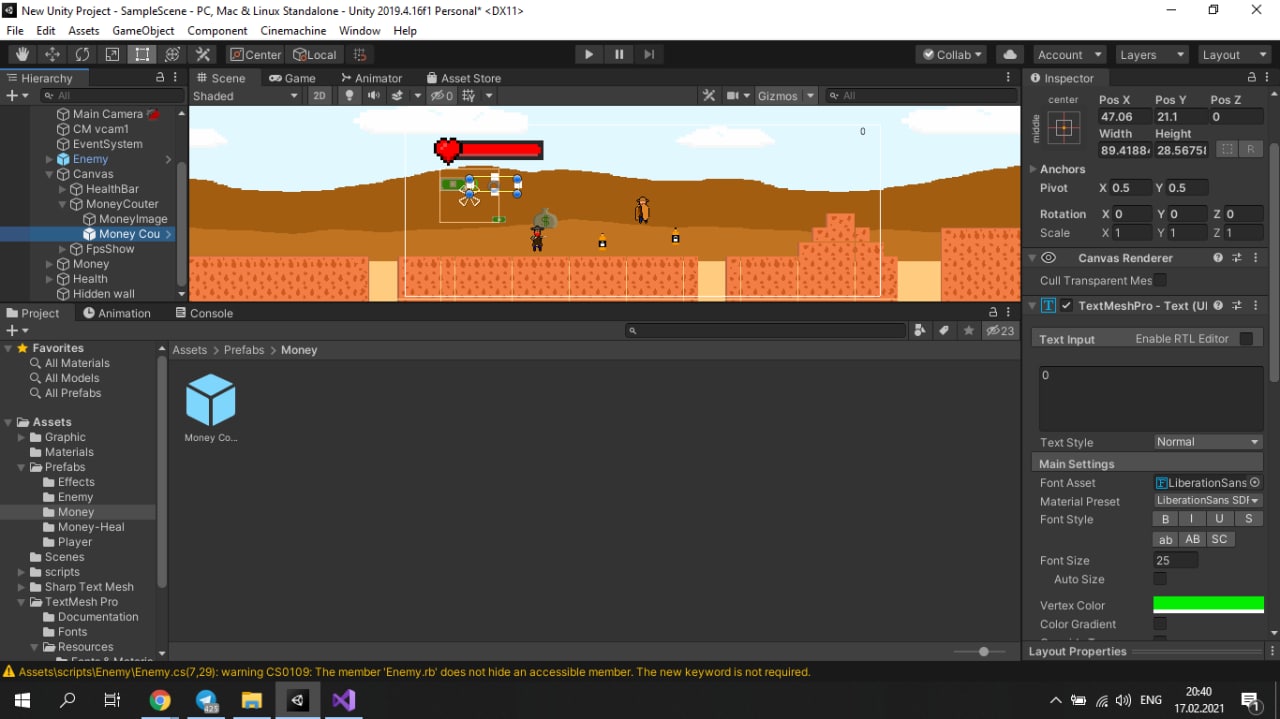This screenshot has width=1280, height=719.
Task: Open Canvas Renderer help reference
Action: [x=1218, y=258]
